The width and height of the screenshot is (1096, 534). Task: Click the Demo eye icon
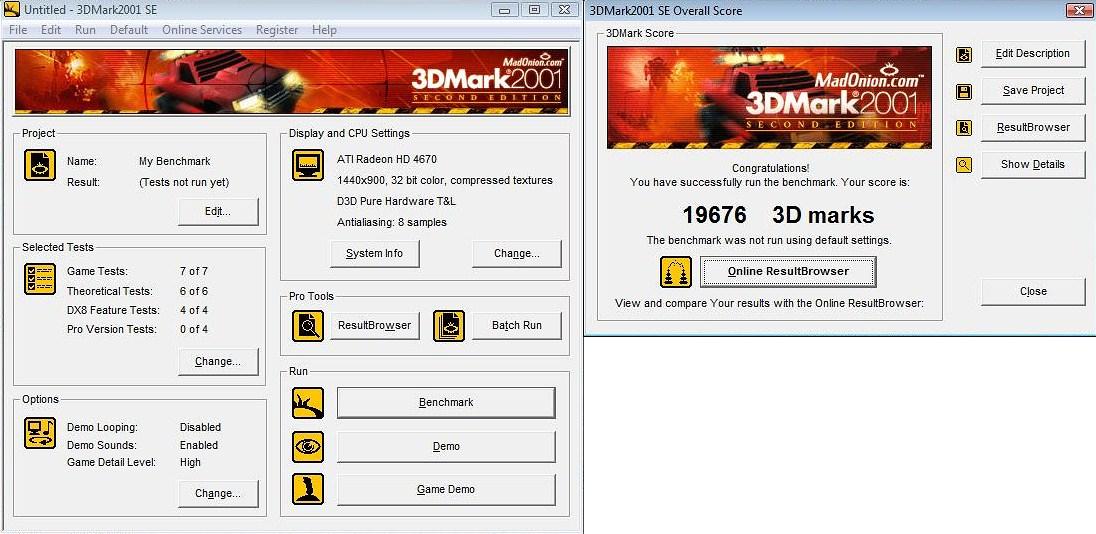(307, 446)
